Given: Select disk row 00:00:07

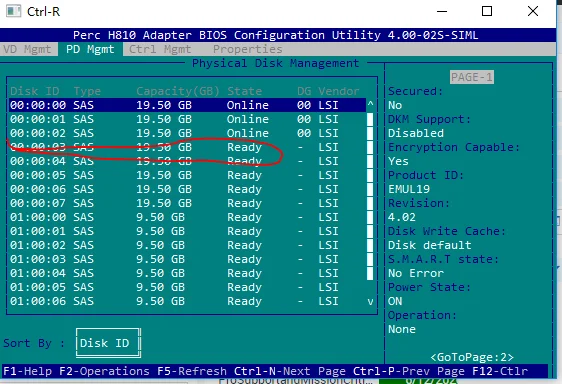Looking at the screenshot, I should (187, 203).
